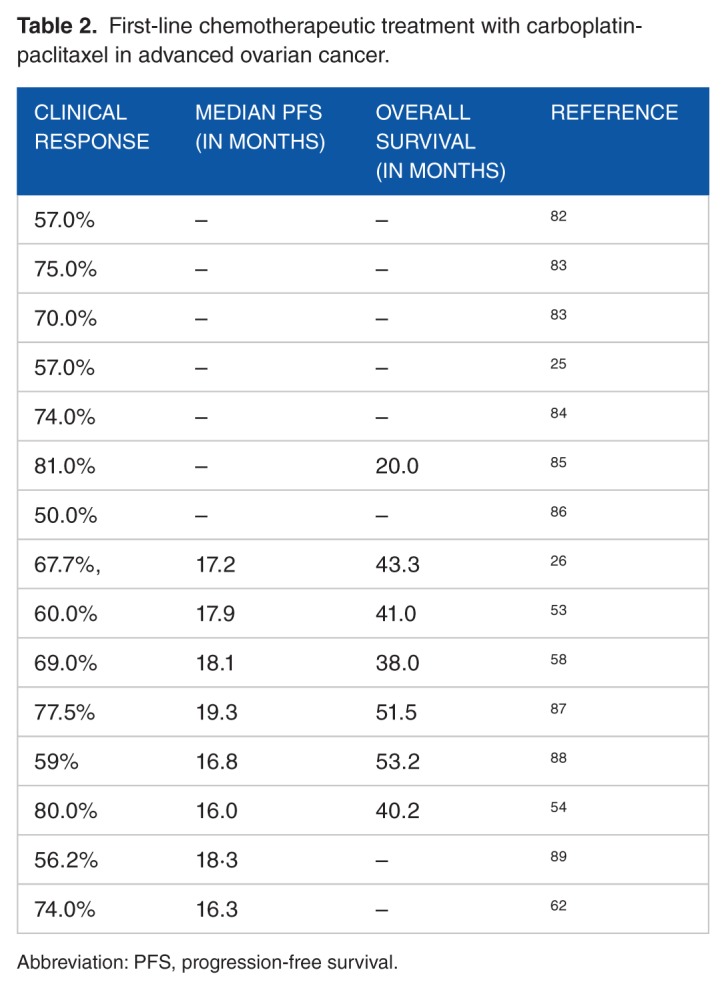
Task: Select the 53.2 overall survival value
Action: (397, 763)
